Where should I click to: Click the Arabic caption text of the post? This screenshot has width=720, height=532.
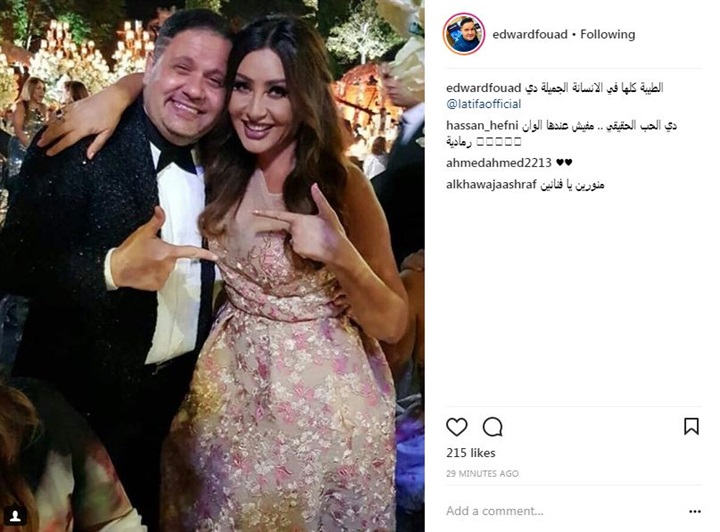click(594, 88)
